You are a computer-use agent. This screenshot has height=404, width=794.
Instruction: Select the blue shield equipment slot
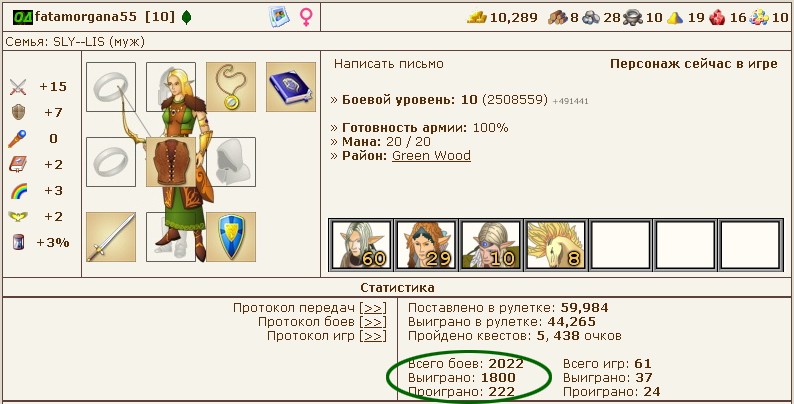231,237
